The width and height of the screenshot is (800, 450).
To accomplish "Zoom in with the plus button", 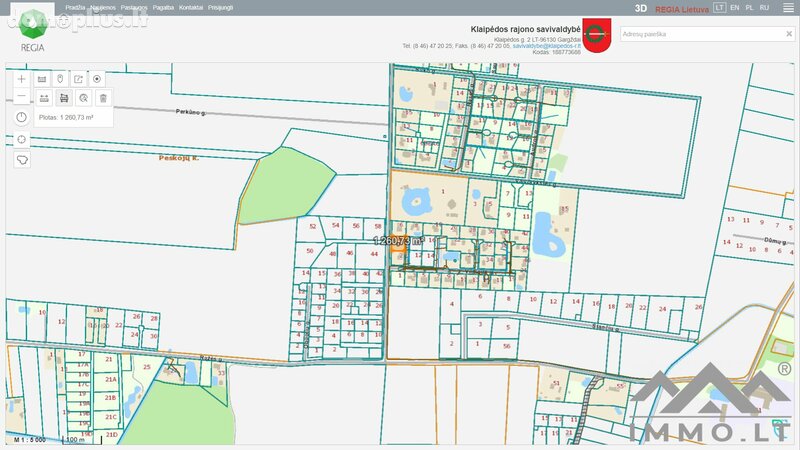I will pos(21,79).
